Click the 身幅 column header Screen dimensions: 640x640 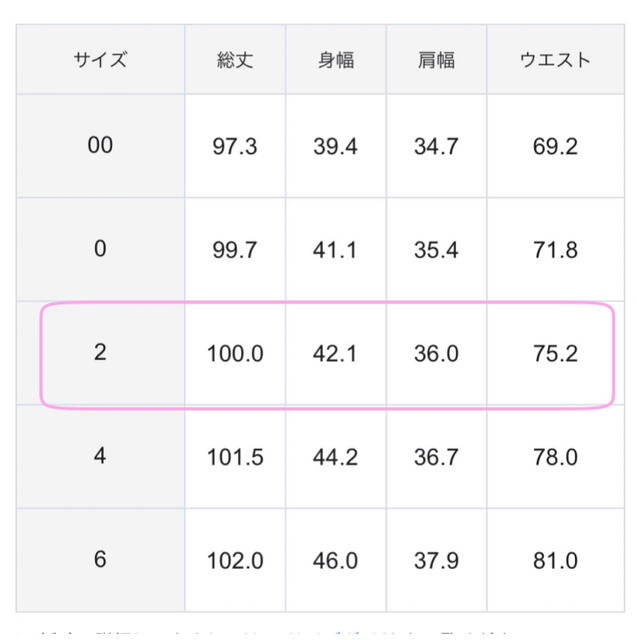point(336,60)
